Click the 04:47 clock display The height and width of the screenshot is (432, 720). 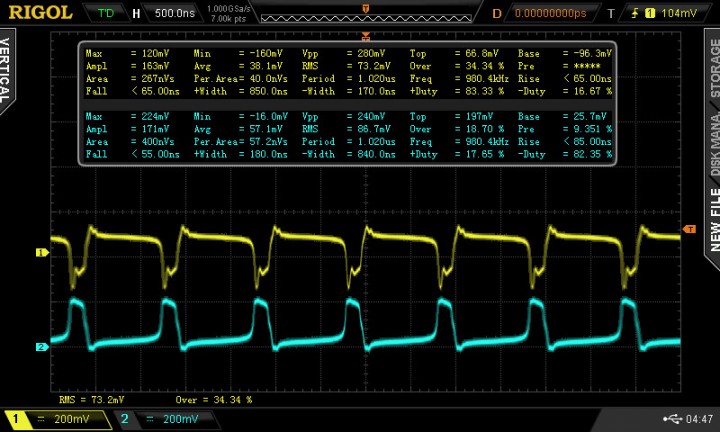coord(699,419)
